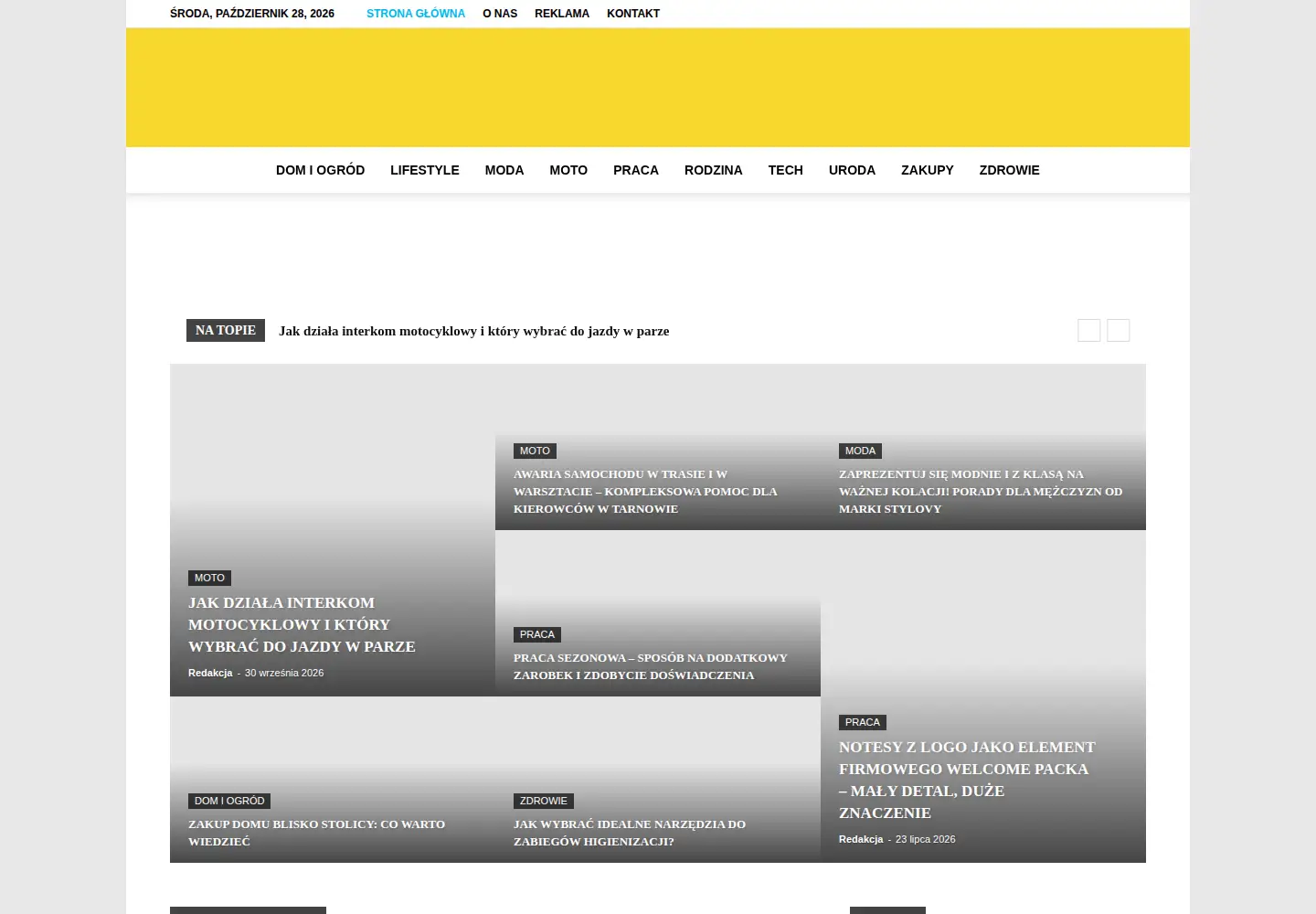
Task: Go to the Reklama page
Action: pyautogui.click(x=562, y=14)
